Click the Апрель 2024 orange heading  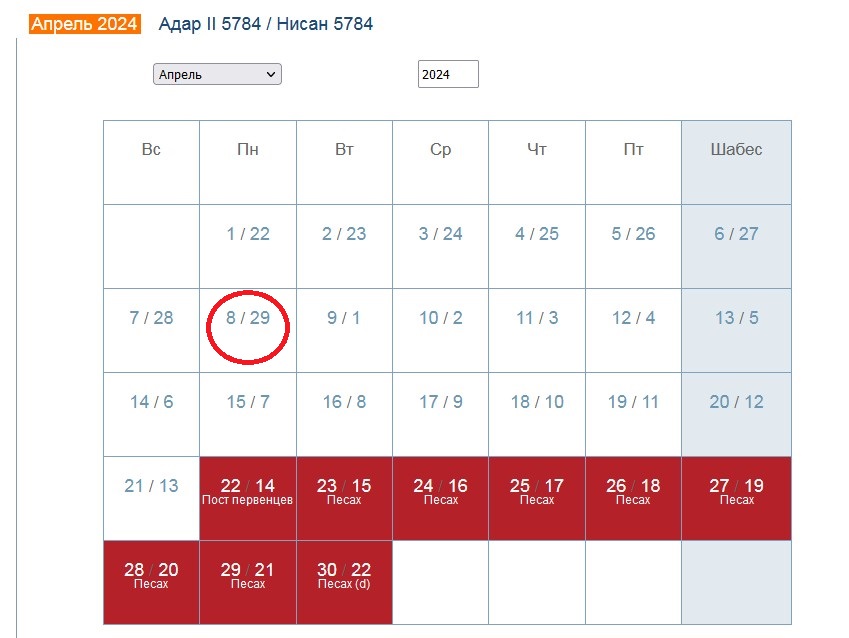pyautogui.click(x=85, y=24)
